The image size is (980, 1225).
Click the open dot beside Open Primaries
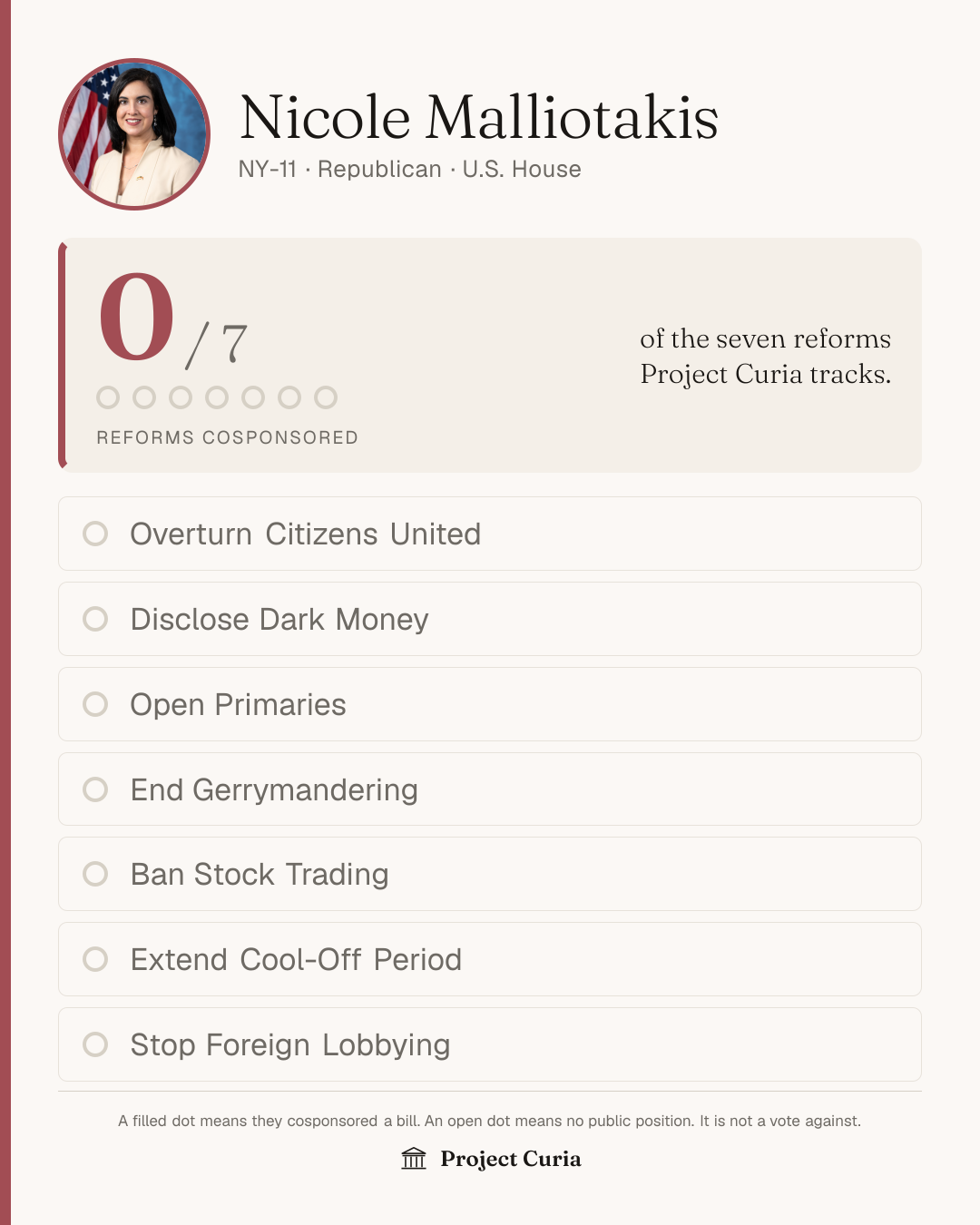95,704
